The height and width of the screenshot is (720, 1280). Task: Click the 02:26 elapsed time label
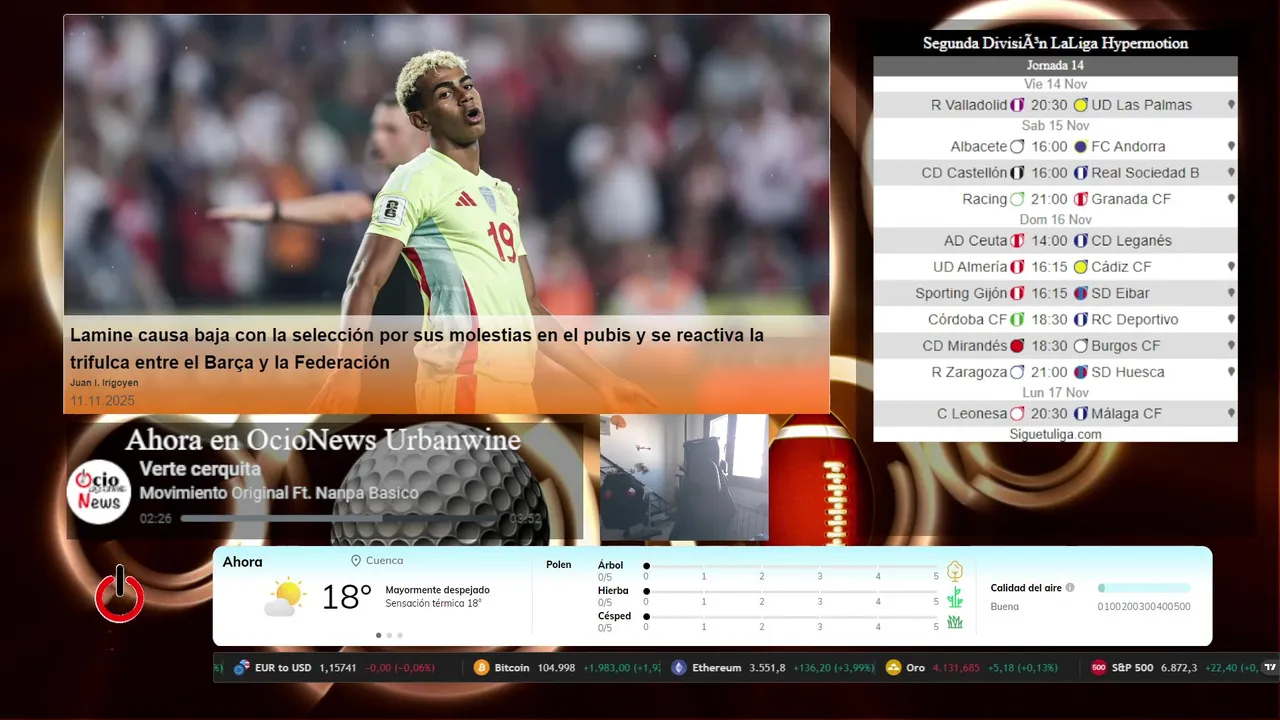coord(155,519)
